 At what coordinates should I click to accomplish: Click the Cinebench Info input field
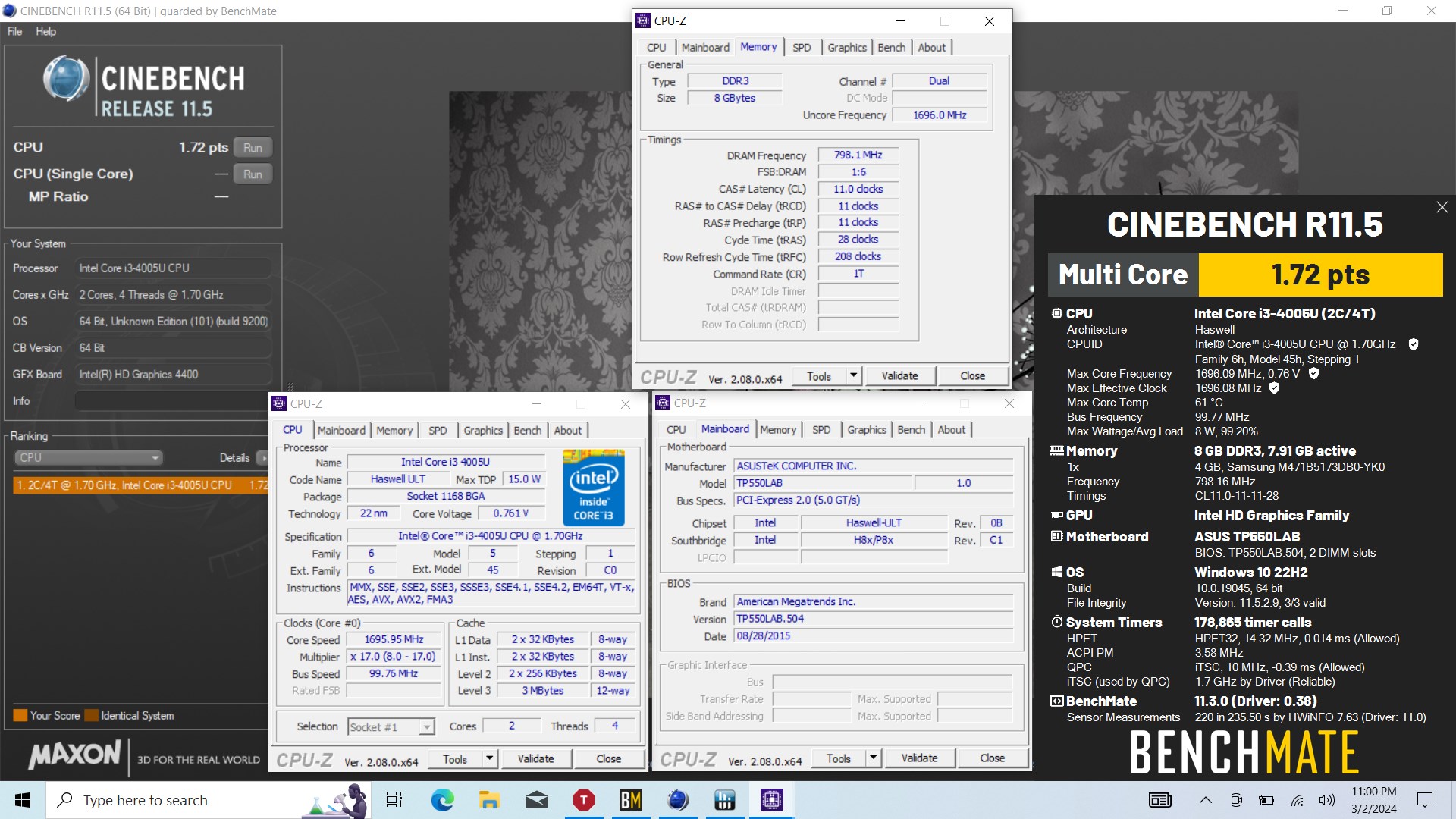173,401
